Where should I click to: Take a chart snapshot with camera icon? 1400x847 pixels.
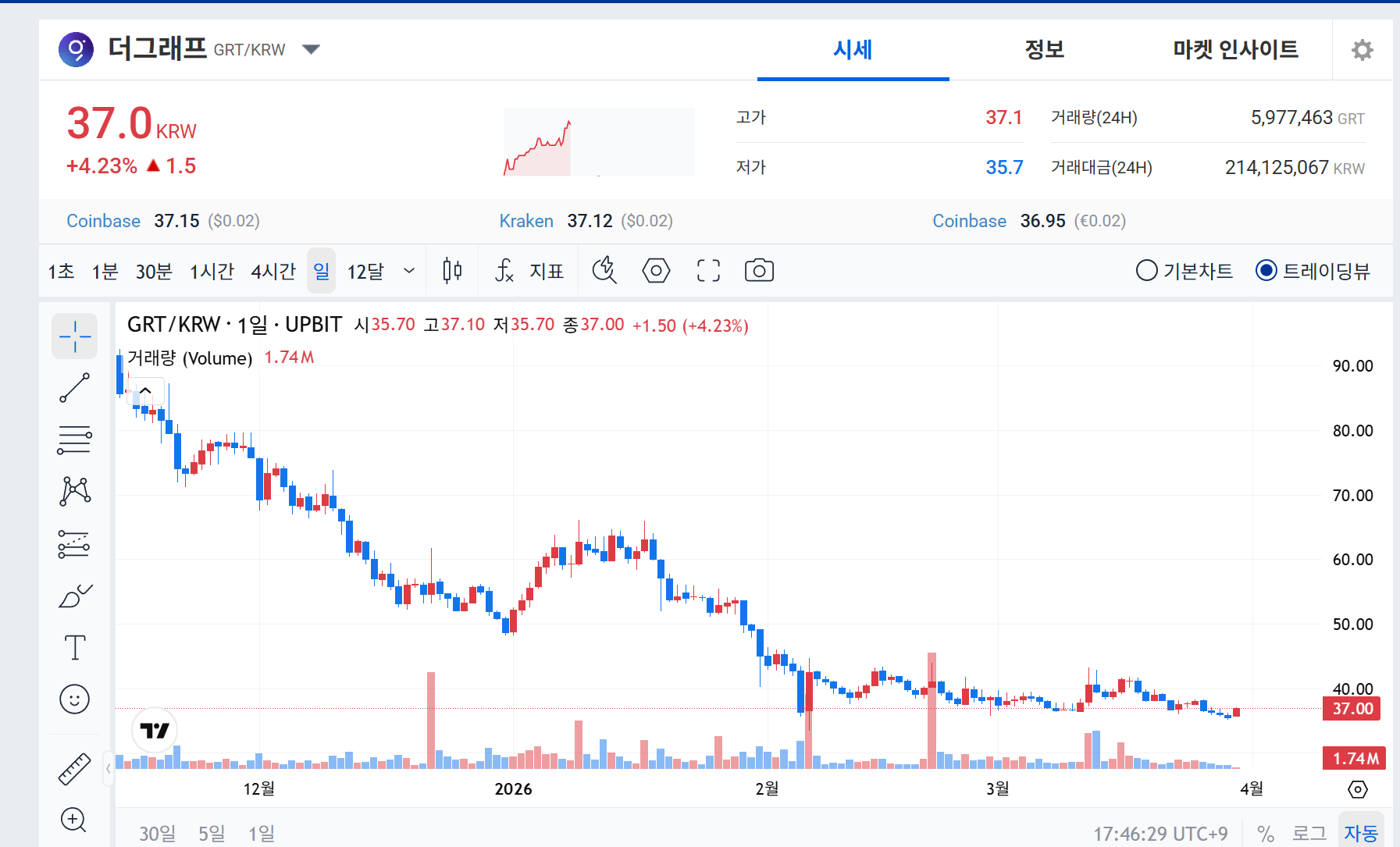pyautogui.click(x=758, y=271)
